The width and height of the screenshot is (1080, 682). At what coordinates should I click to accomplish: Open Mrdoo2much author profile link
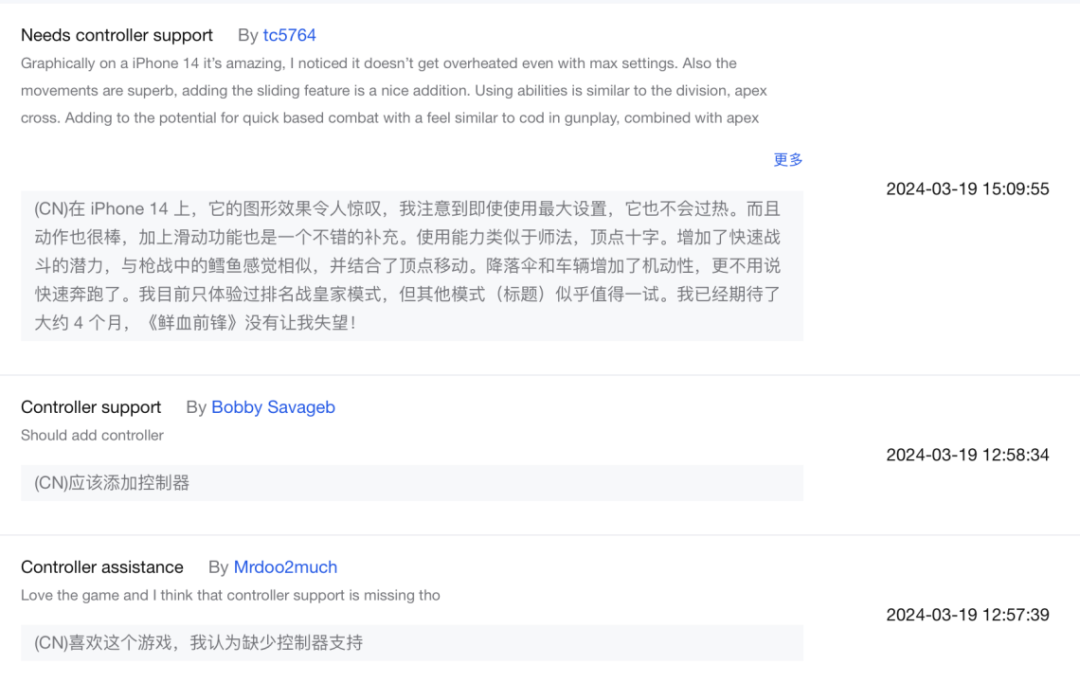click(285, 567)
